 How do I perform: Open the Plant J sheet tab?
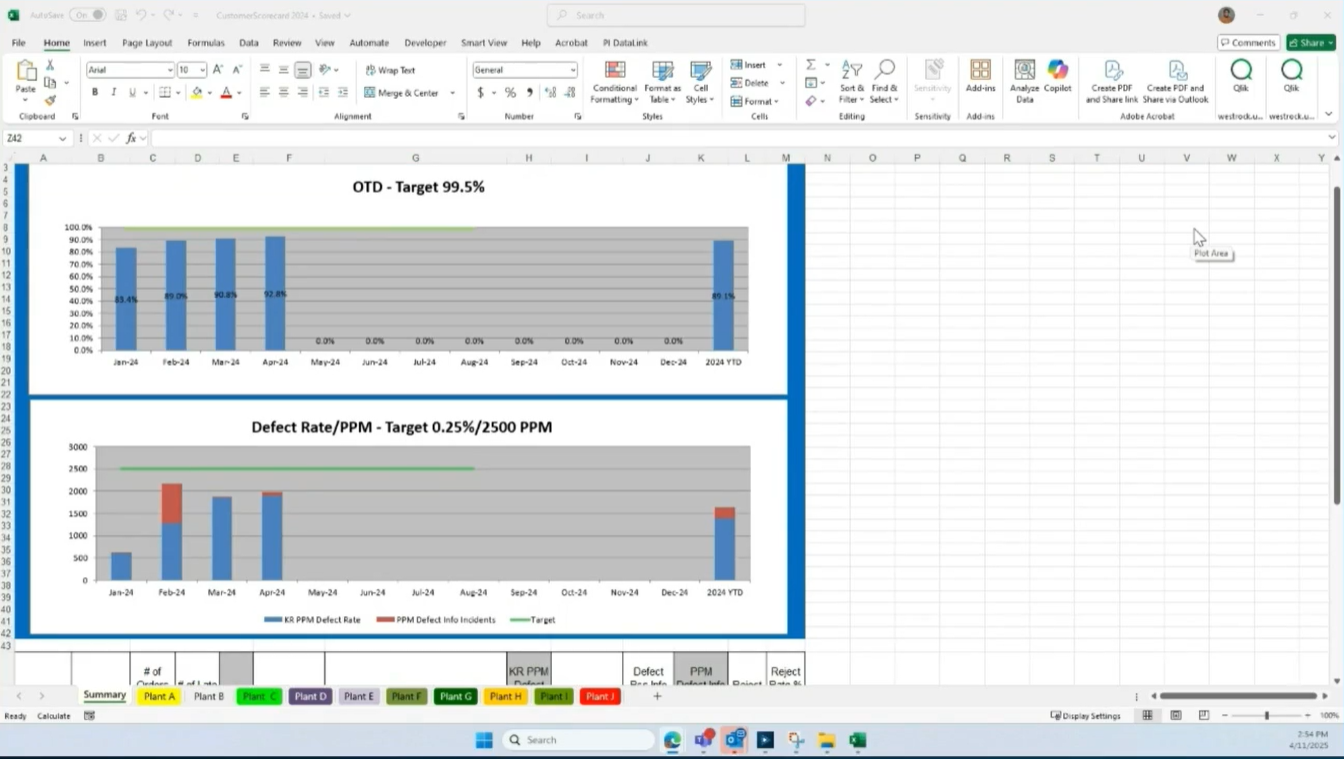(x=600, y=696)
